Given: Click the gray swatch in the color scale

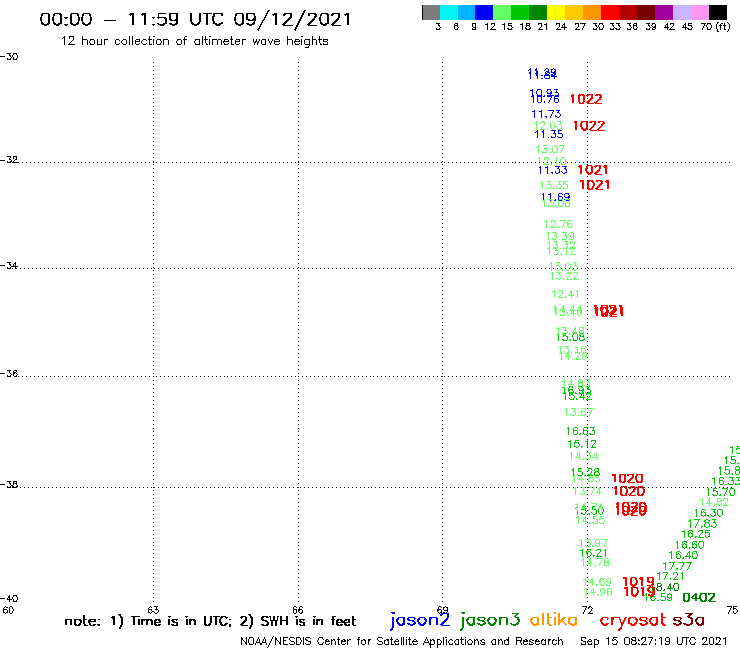Looking at the screenshot, I should [x=431, y=12].
